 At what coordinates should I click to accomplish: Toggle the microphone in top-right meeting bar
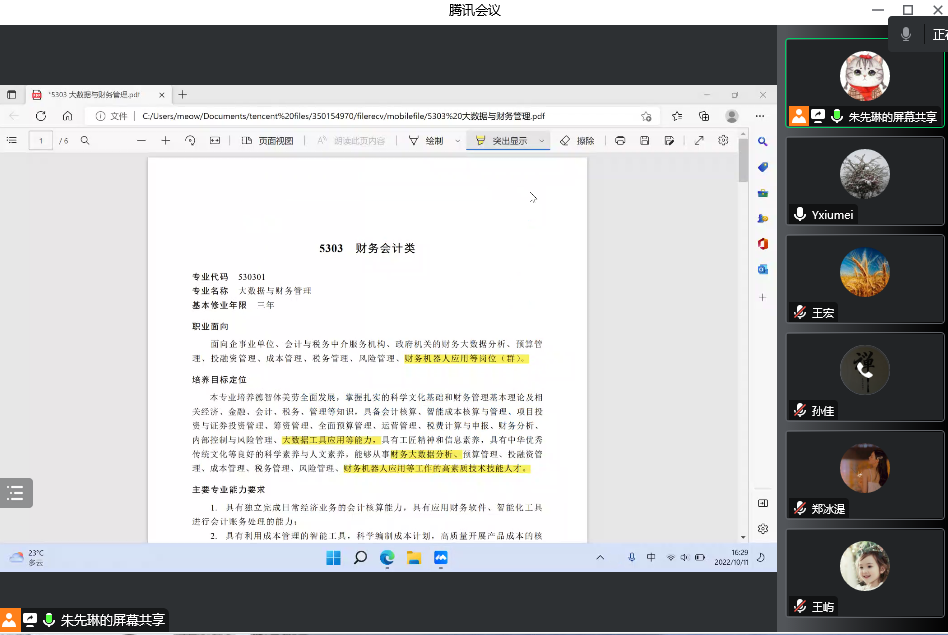[x=906, y=34]
